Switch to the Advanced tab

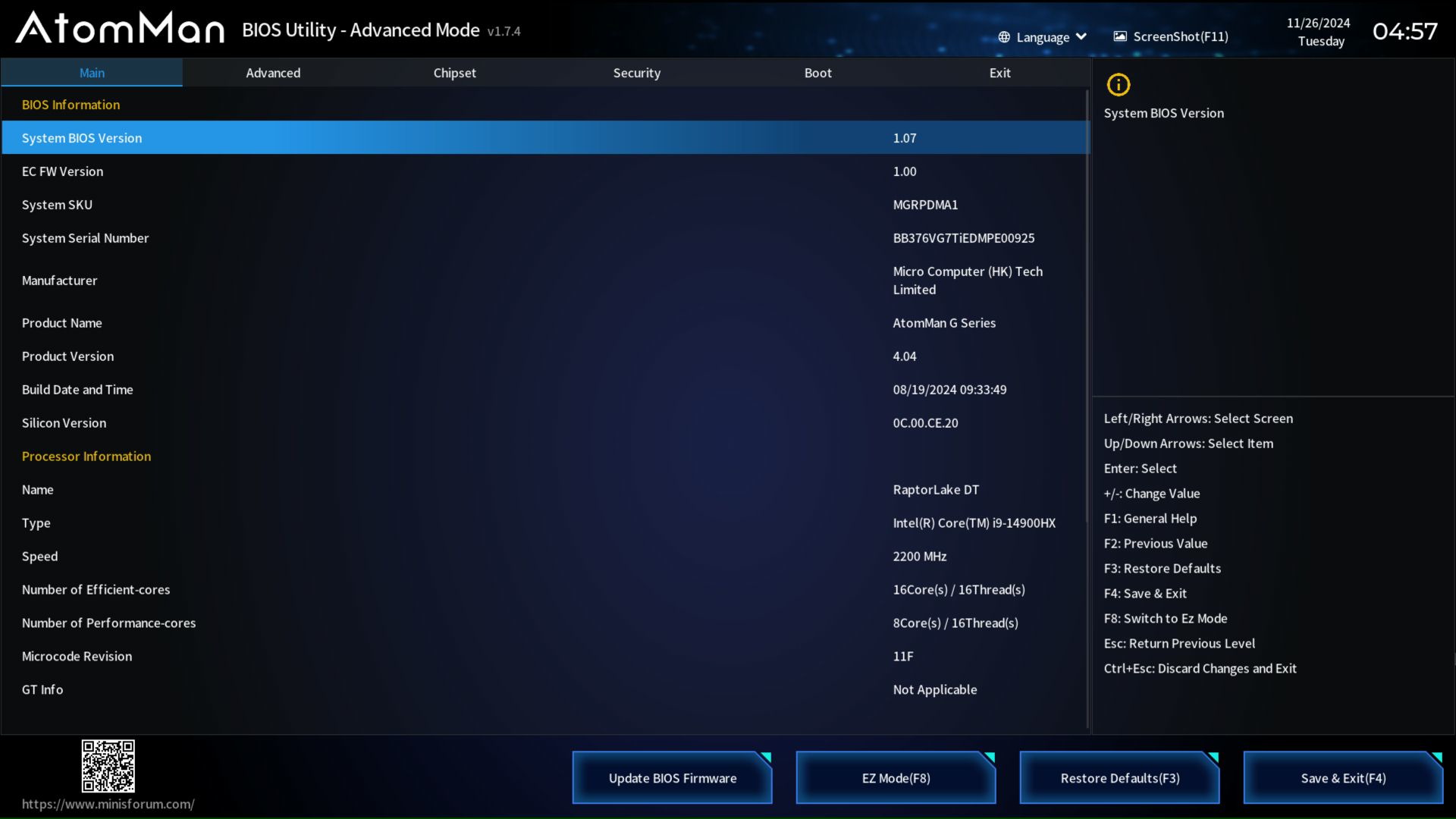(x=273, y=73)
